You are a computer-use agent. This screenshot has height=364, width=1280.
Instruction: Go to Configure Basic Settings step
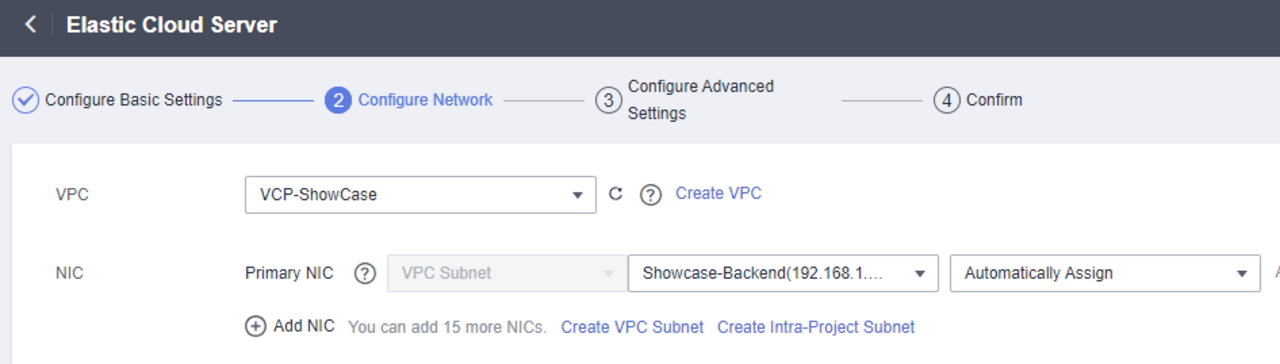[x=134, y=100]
